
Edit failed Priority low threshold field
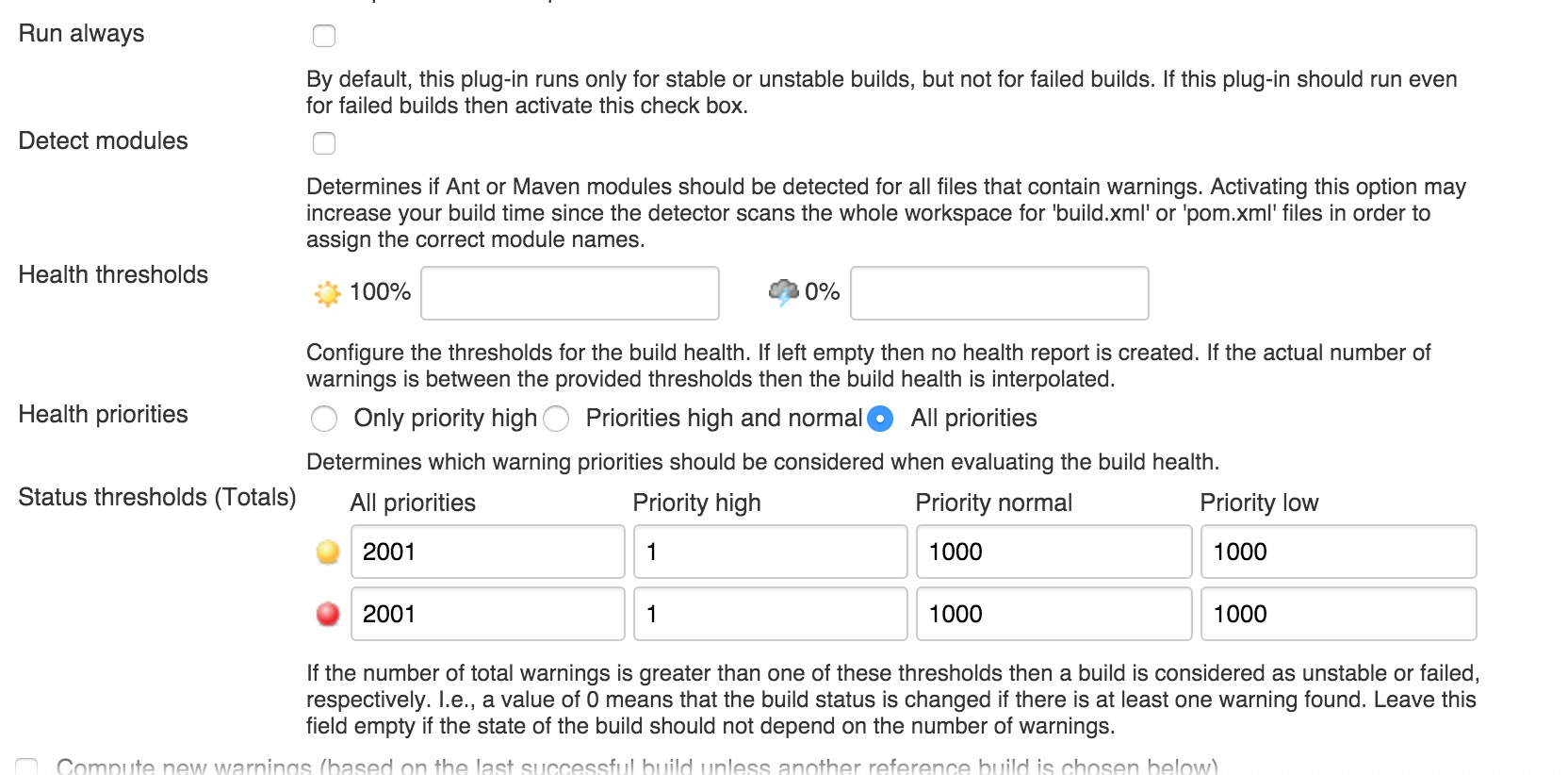[1338, 614]
